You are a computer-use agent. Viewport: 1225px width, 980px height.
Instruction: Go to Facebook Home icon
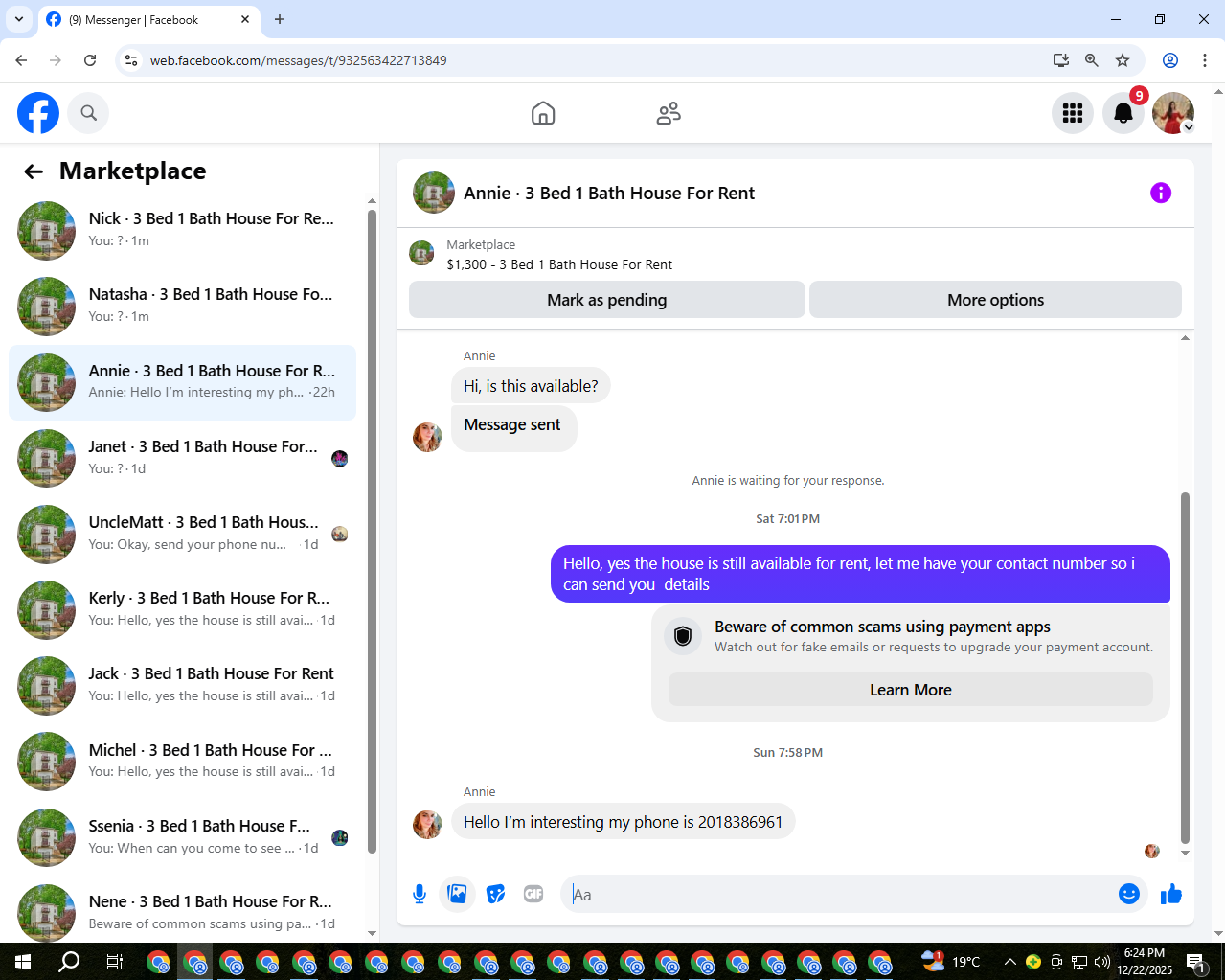543,113
